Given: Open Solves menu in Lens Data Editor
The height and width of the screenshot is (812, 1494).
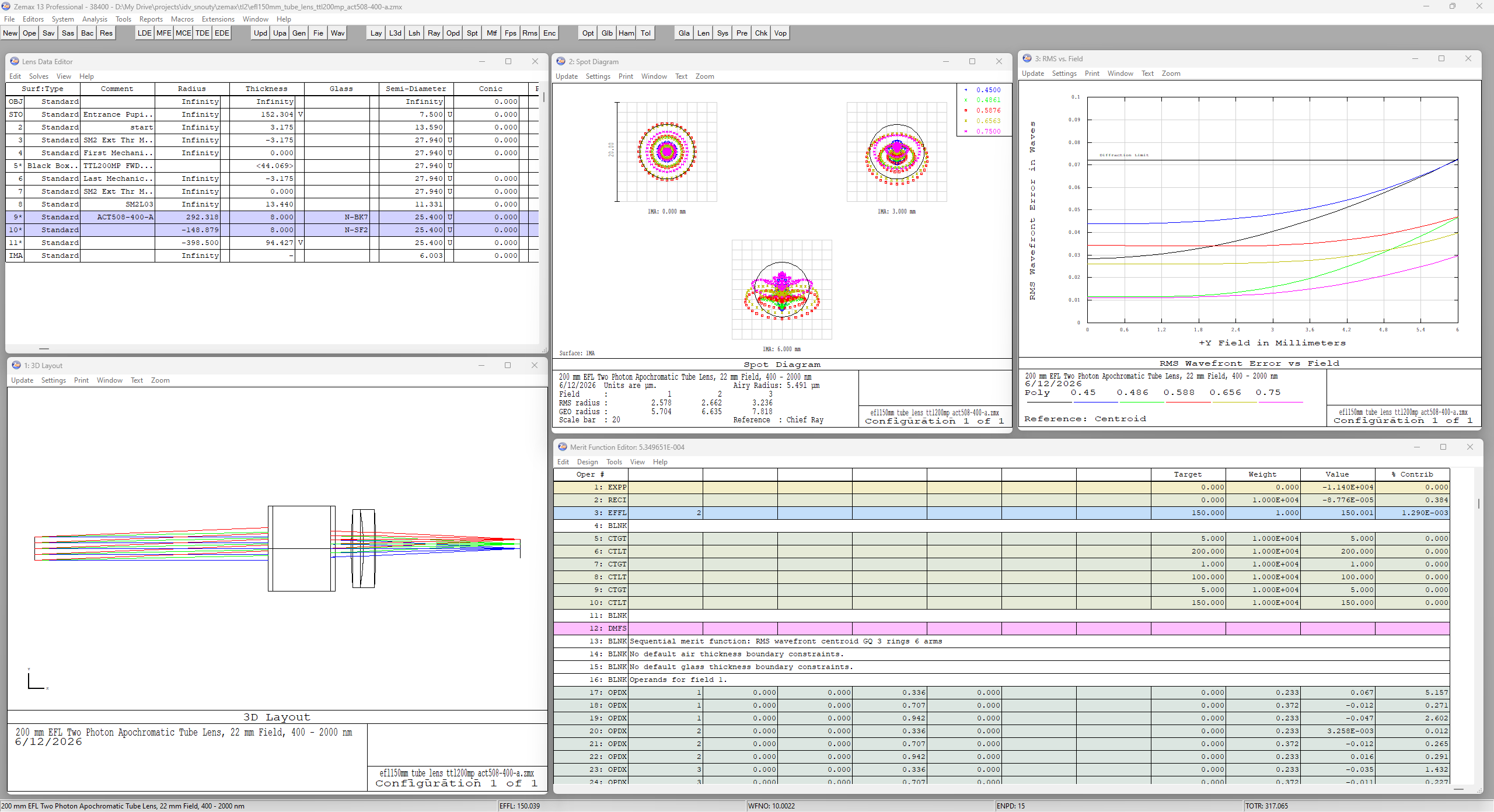Looking at the screenshot, I should [39, 76].
